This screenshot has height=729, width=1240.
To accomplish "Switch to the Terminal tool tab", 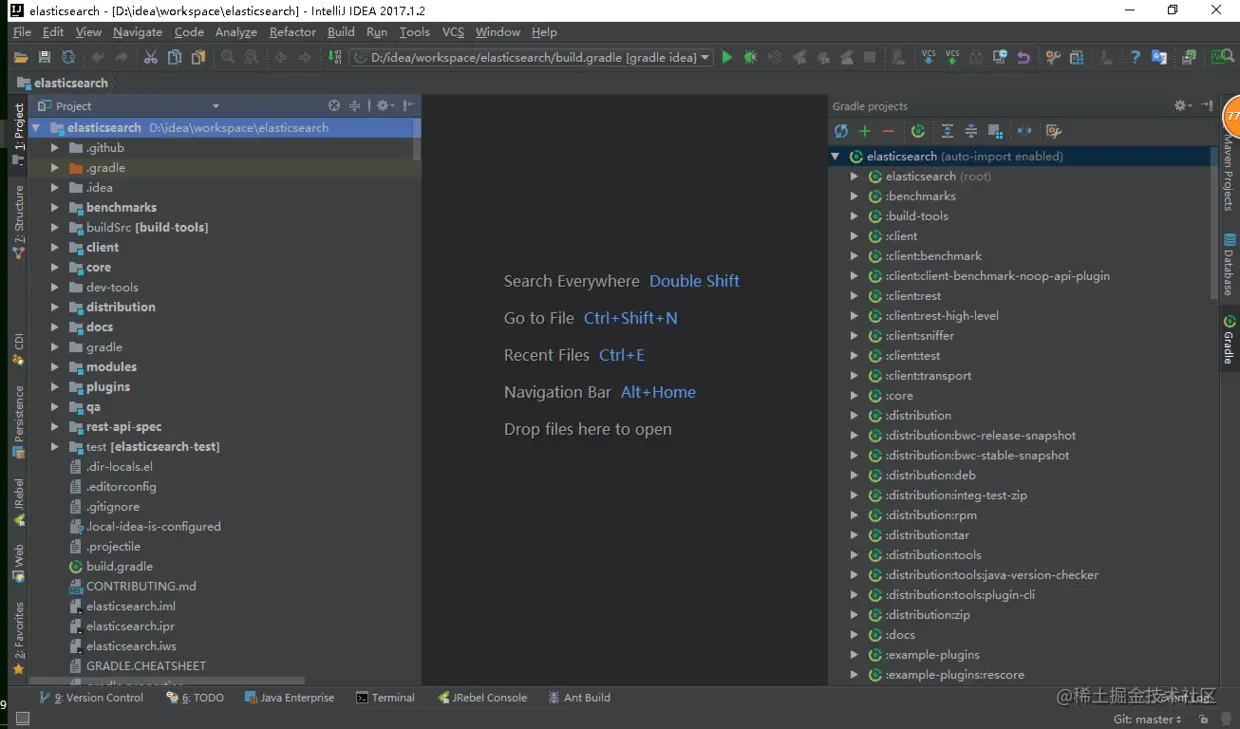I will [x=385, y=698].
